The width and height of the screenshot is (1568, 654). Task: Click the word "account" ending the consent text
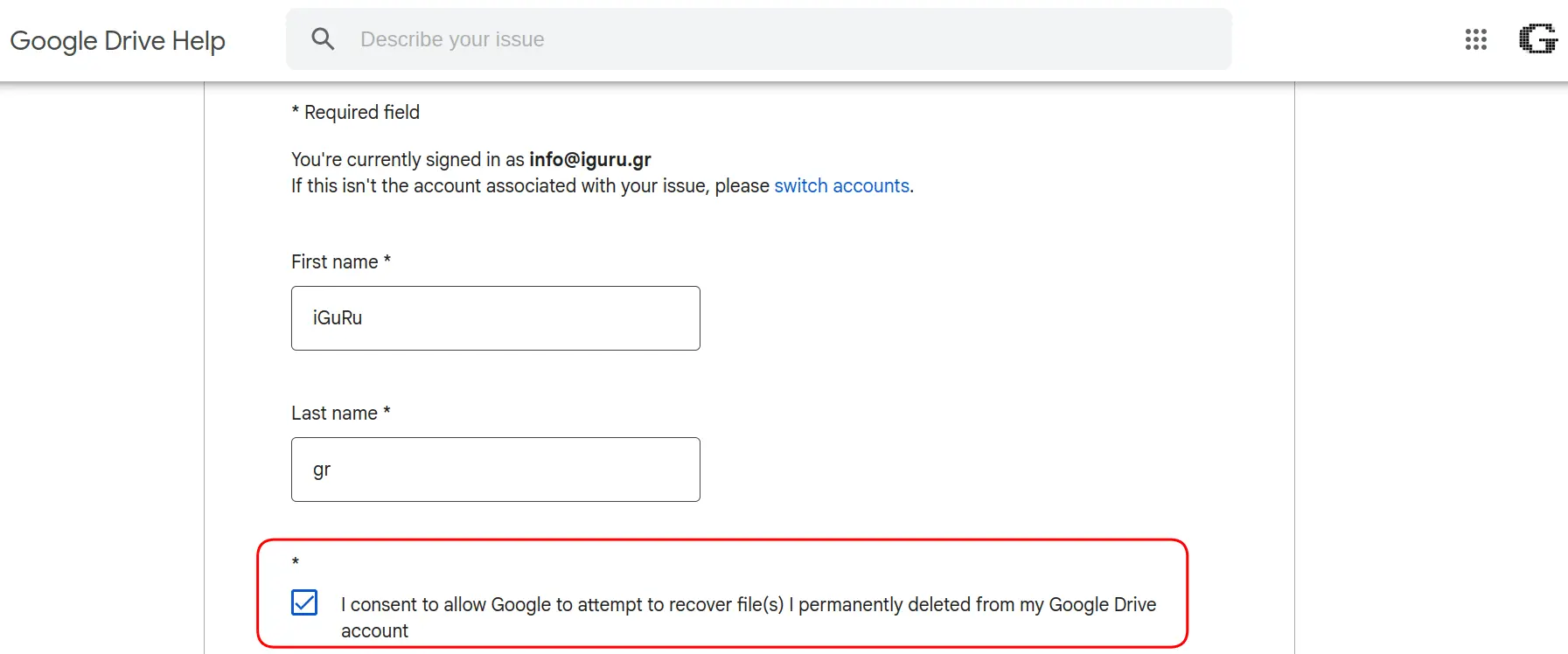374,631
